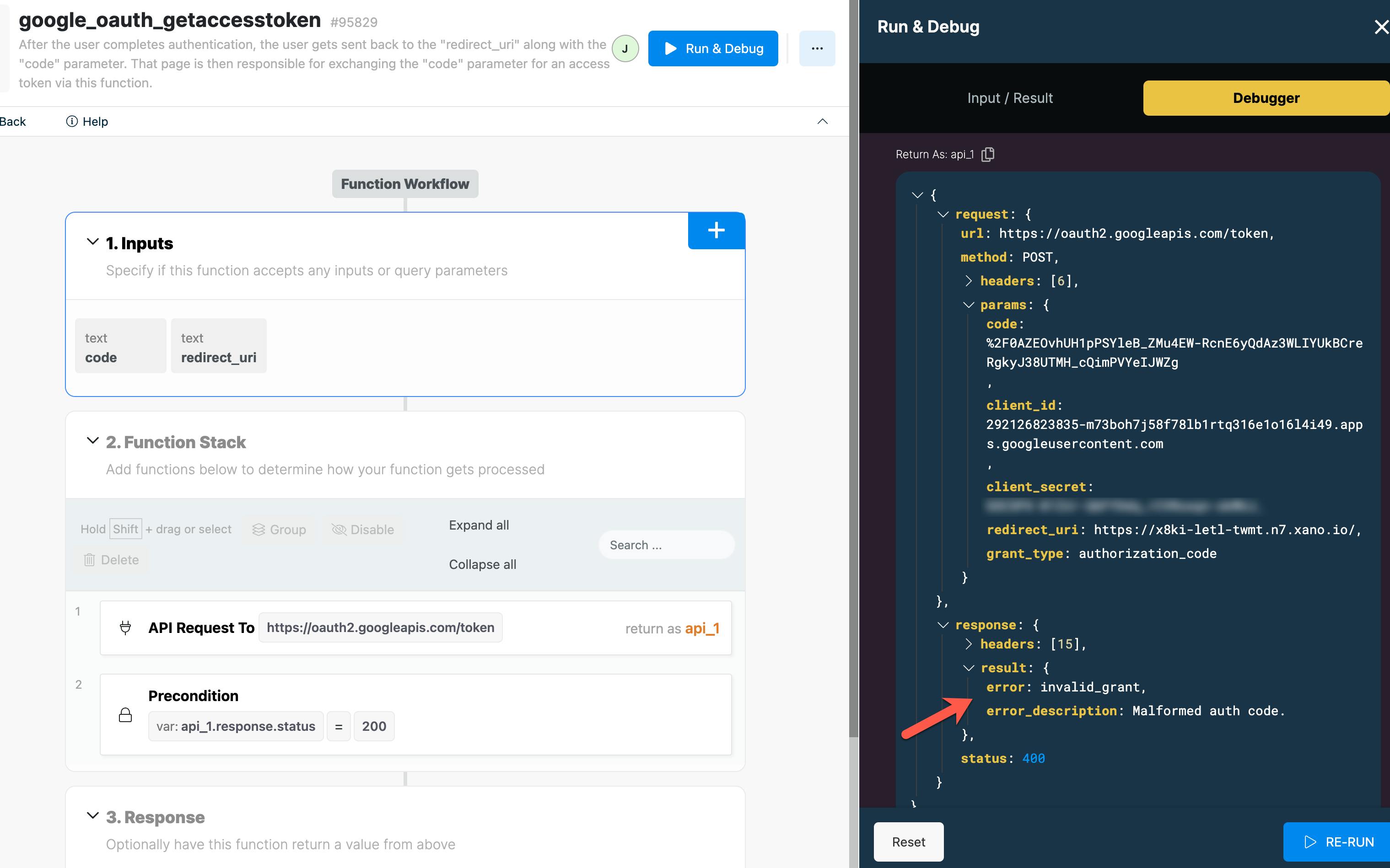
Task: Select the Debugger tab
Action: (1266, 98)
